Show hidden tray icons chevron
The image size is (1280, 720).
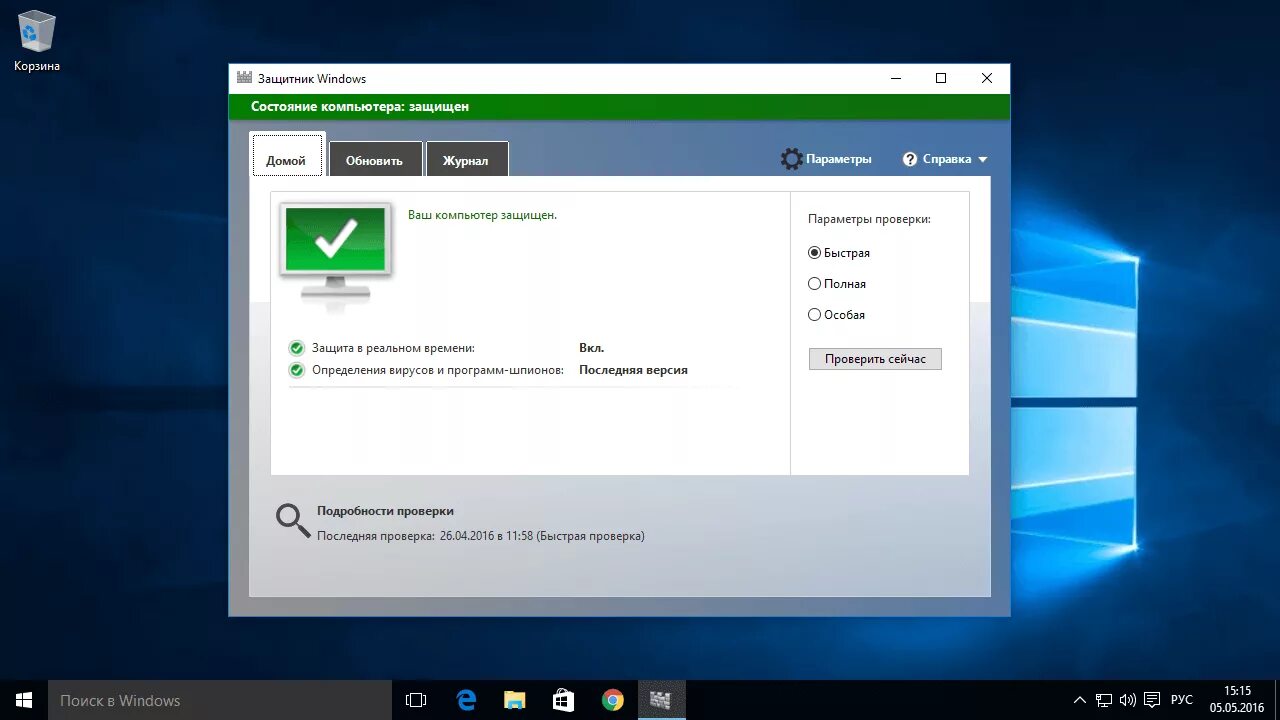coord(1079,700)
